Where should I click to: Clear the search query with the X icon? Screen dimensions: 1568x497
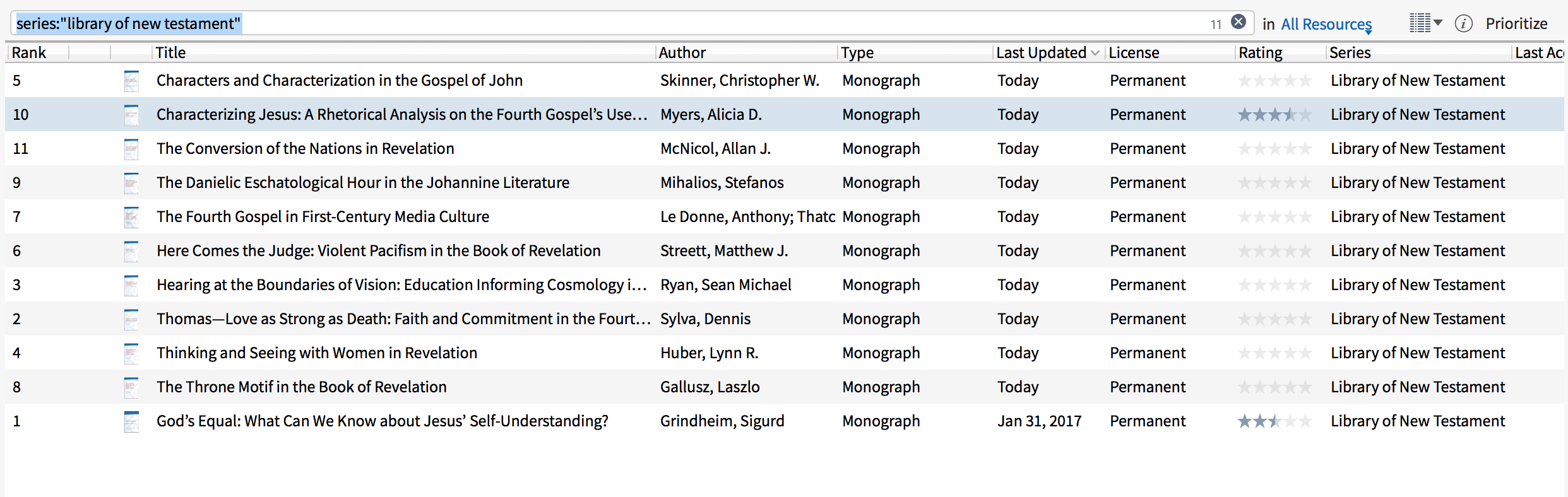(1238, 22)
